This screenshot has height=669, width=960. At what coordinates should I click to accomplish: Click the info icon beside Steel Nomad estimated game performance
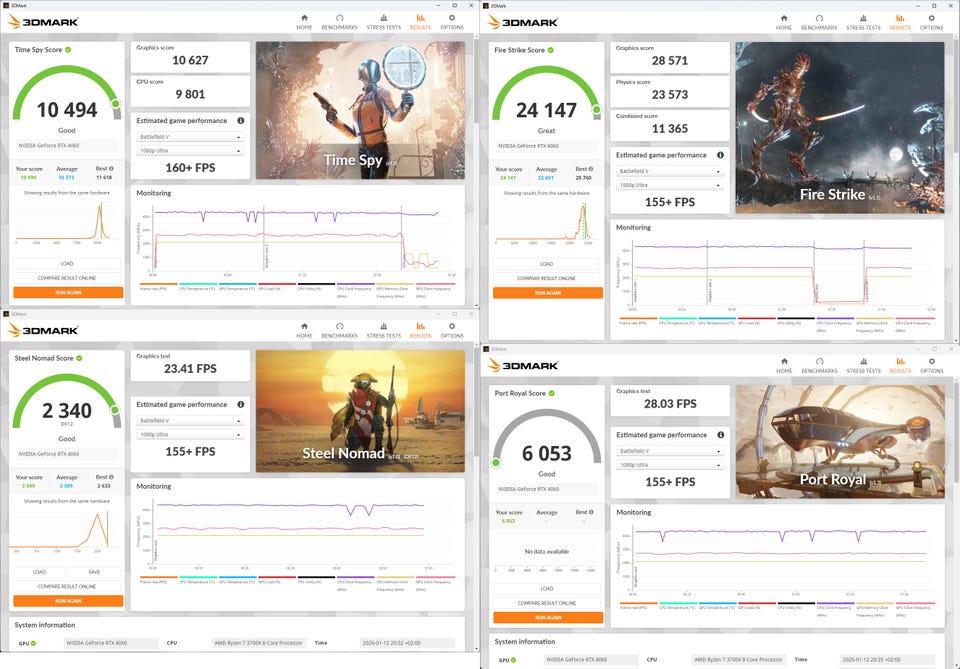click(241, 405)
